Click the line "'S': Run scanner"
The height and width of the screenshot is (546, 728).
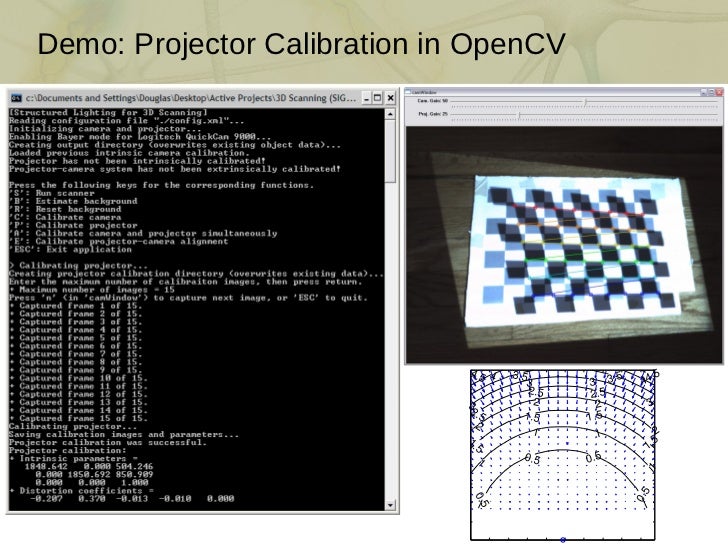pos(52,193)
